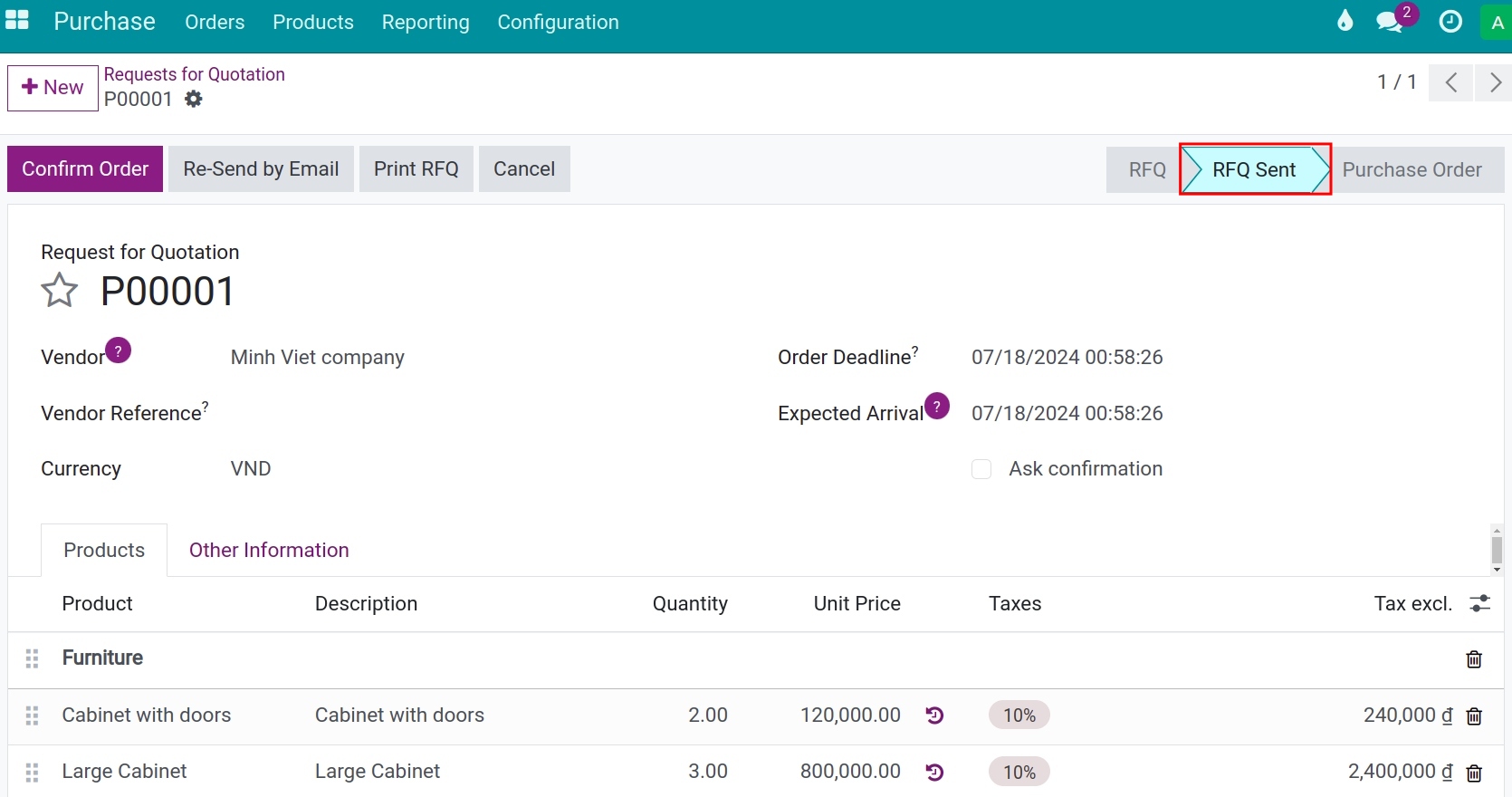Click the Cancel button
This screenshot has height=797, width=1512.
(x=524, y=168)
